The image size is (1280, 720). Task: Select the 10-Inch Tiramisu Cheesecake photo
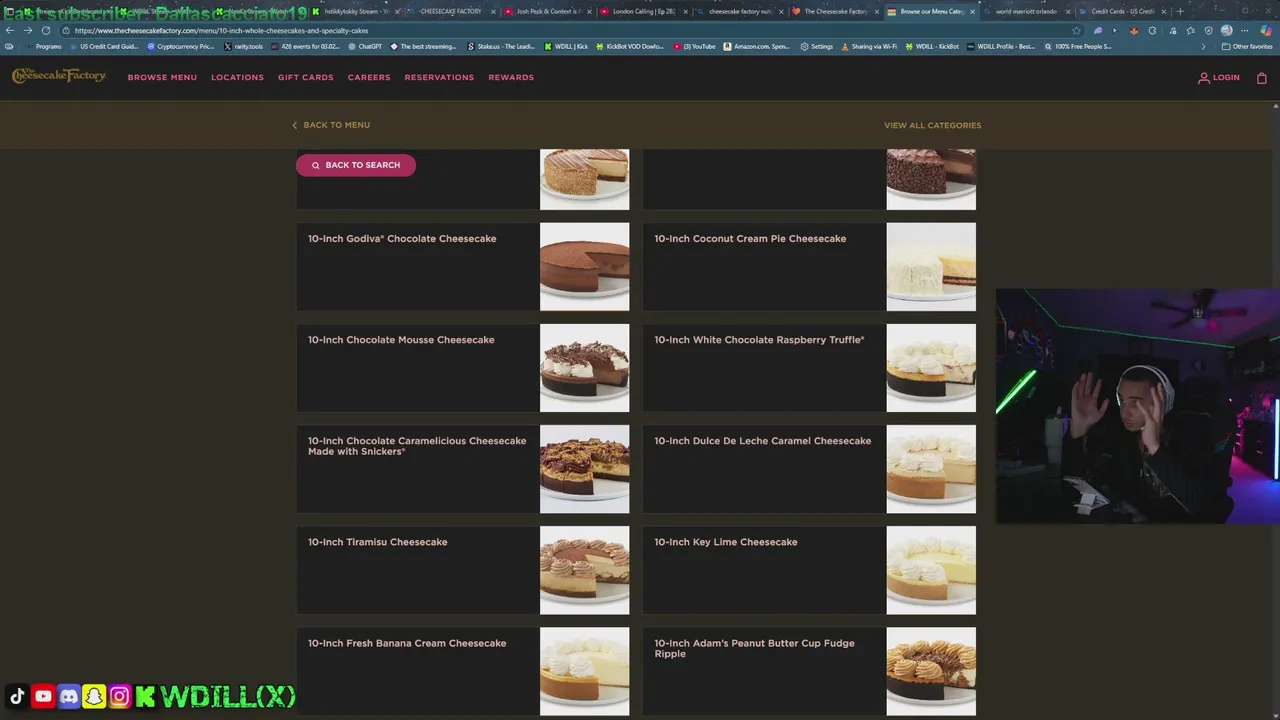(x=585, y=570)
